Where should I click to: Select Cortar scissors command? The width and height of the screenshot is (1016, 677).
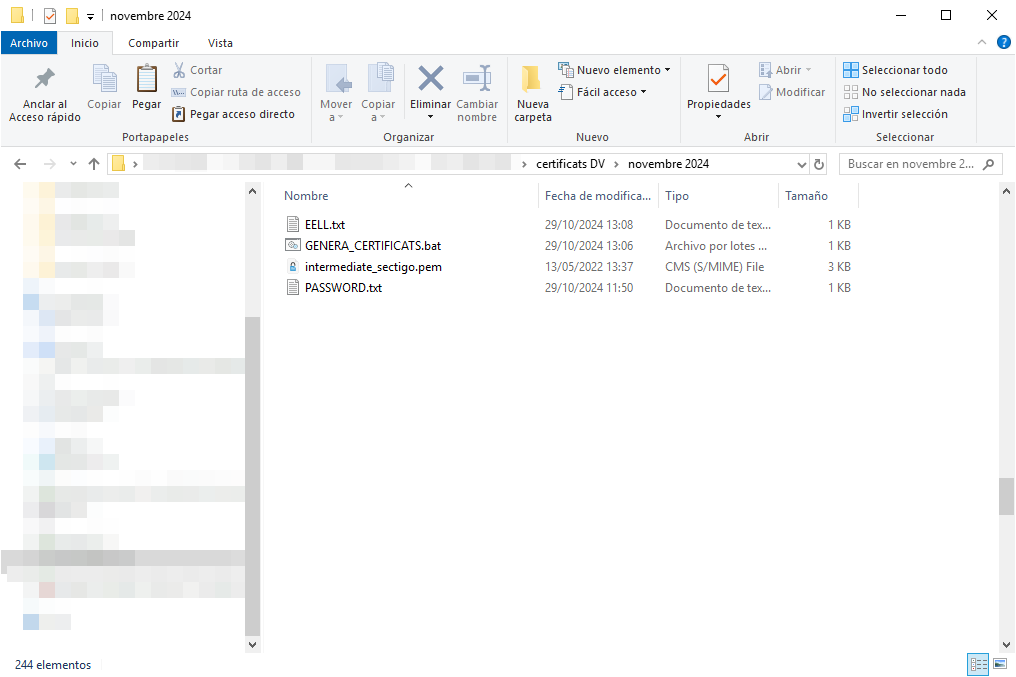[x=198, y=70]
